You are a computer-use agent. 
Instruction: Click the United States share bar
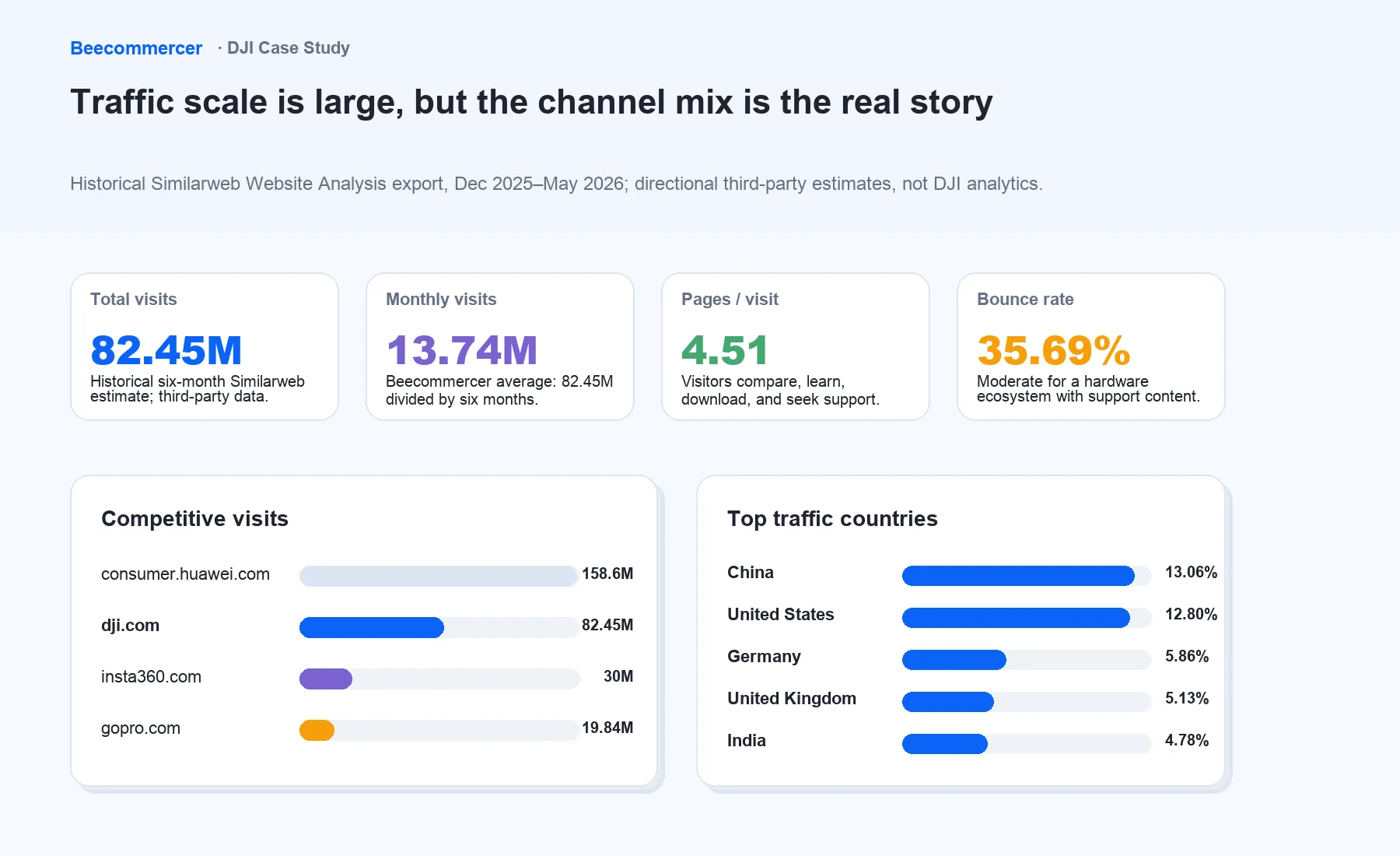tap(1016, 618)
